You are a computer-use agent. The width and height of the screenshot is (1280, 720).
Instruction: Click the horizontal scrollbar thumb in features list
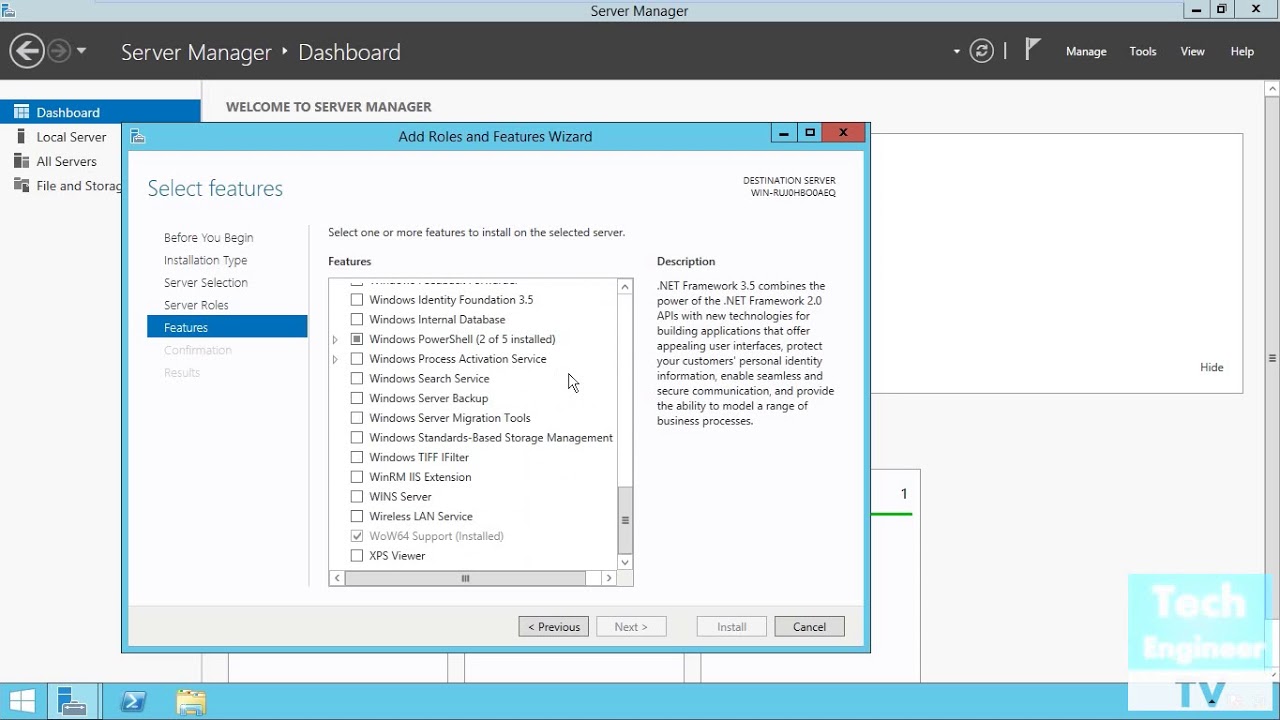465,578
